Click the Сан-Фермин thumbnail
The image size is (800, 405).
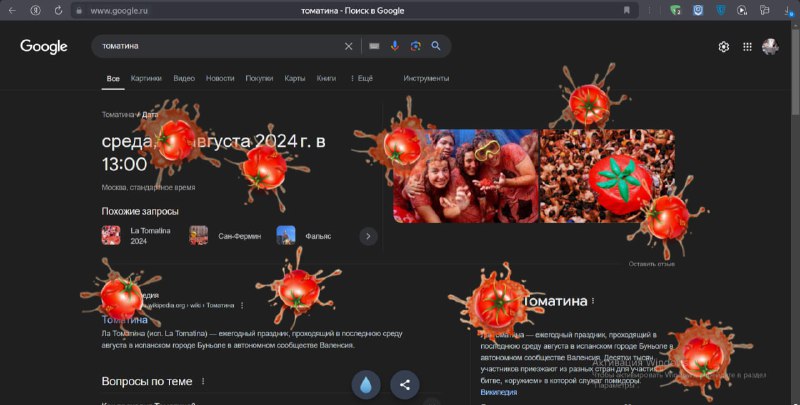click(198, 236)
